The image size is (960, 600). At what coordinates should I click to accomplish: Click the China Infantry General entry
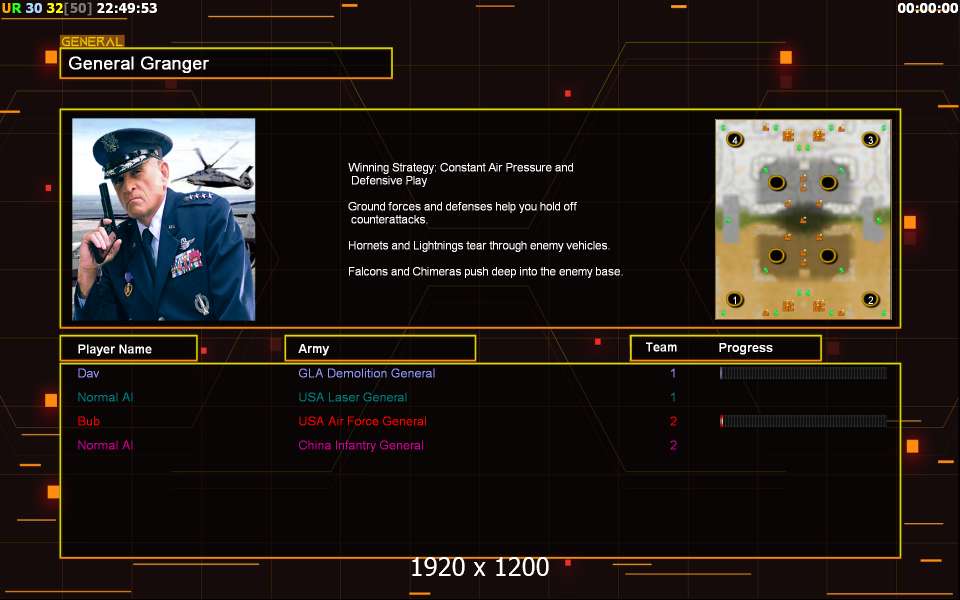pos(361,445)
